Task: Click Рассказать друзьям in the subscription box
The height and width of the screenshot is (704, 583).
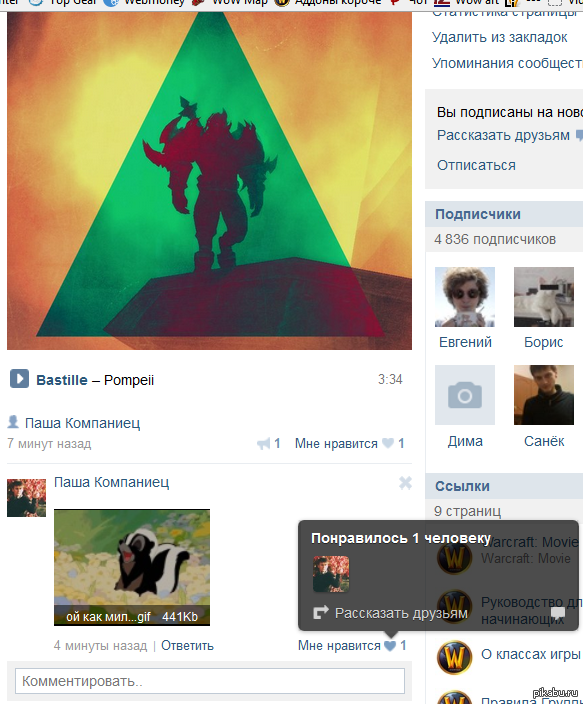Action: coord(503,135)
